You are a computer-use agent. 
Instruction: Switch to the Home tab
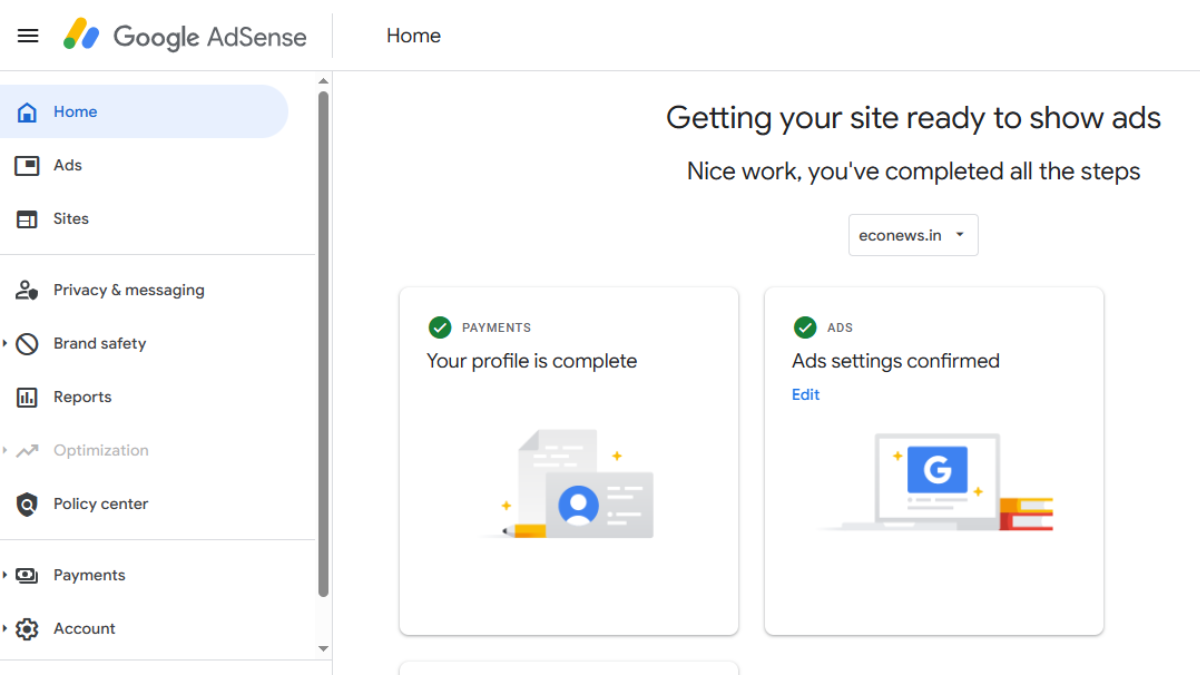tap(75, 111)
